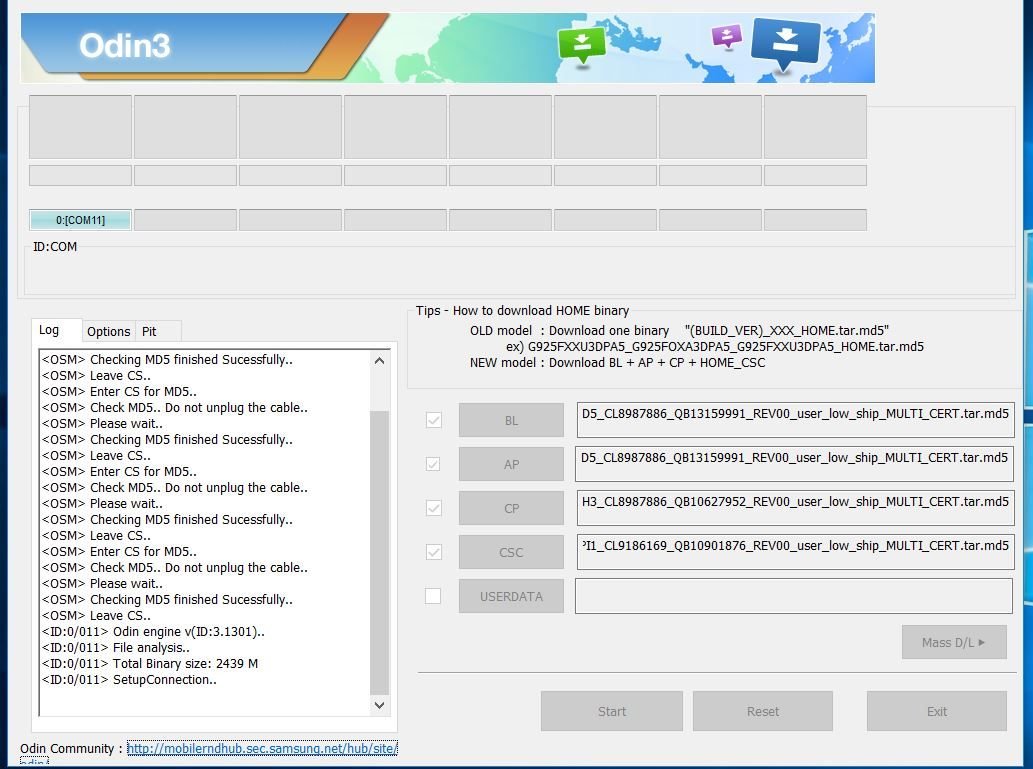This screenshot has height=769, width=1033.
Task: Click the "File analysis.." log line
Action: click(116, 648)
